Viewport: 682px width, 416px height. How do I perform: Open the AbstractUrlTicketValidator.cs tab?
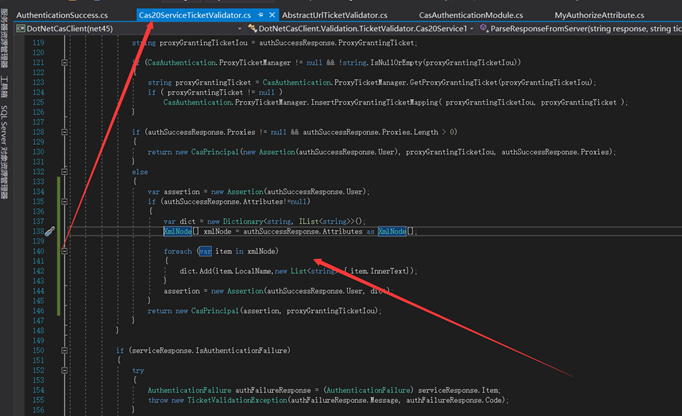coord(334,15)
